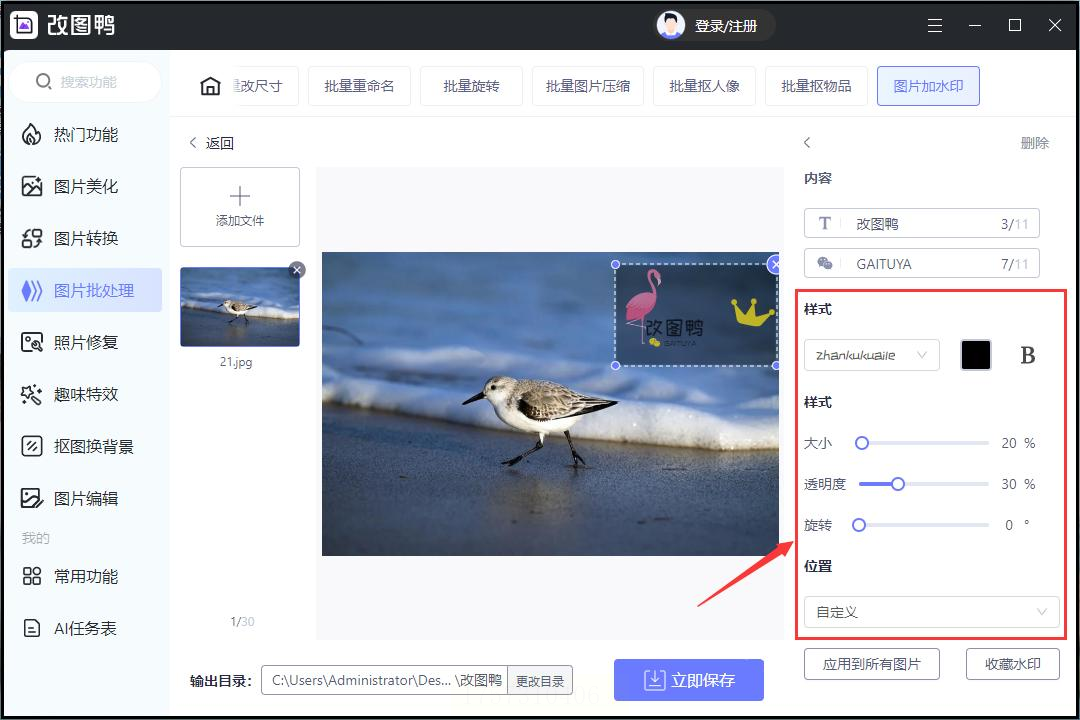Click the 透明度 opacity slider handle

click(x=897, y=484)
